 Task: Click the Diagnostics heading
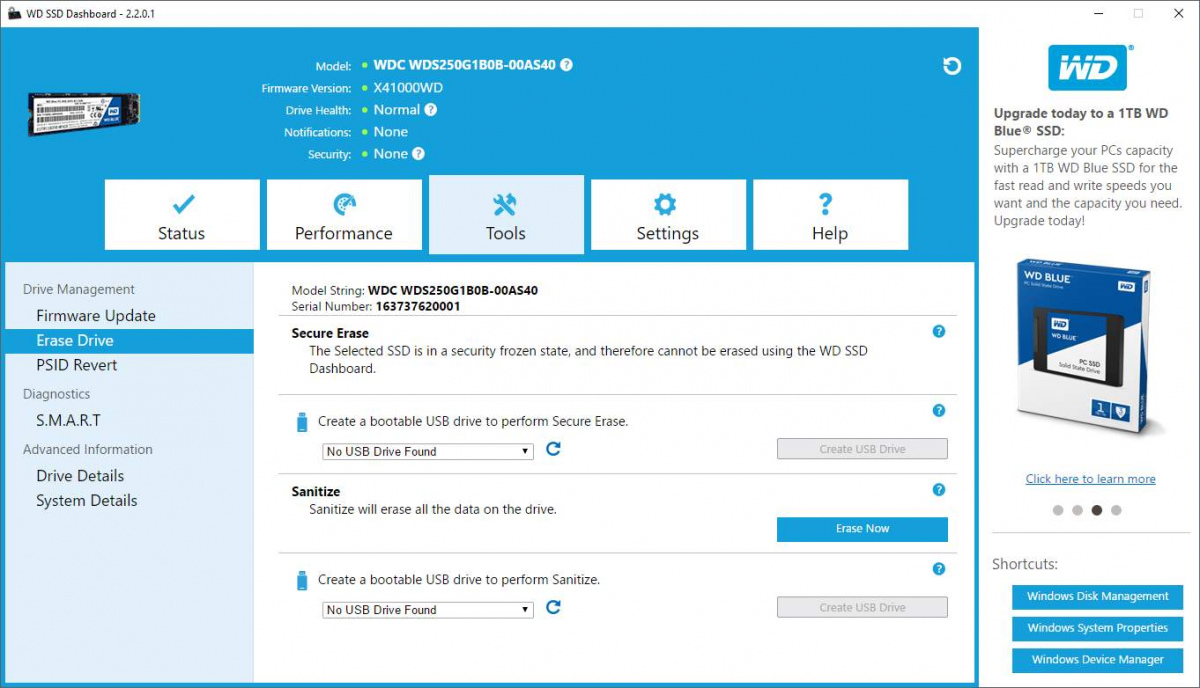coord(57,394)
